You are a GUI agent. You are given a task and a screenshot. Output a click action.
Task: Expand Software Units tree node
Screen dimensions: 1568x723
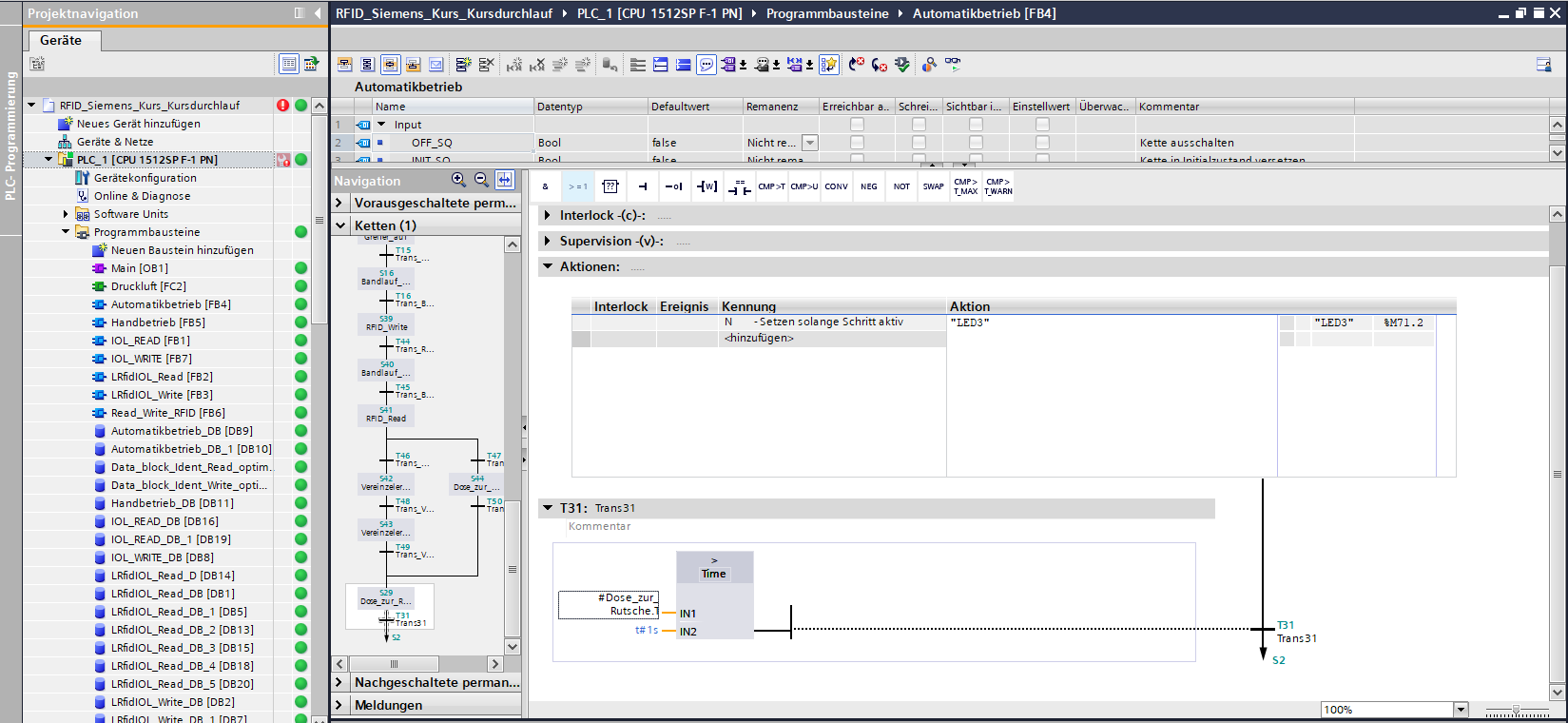point(66,214)
